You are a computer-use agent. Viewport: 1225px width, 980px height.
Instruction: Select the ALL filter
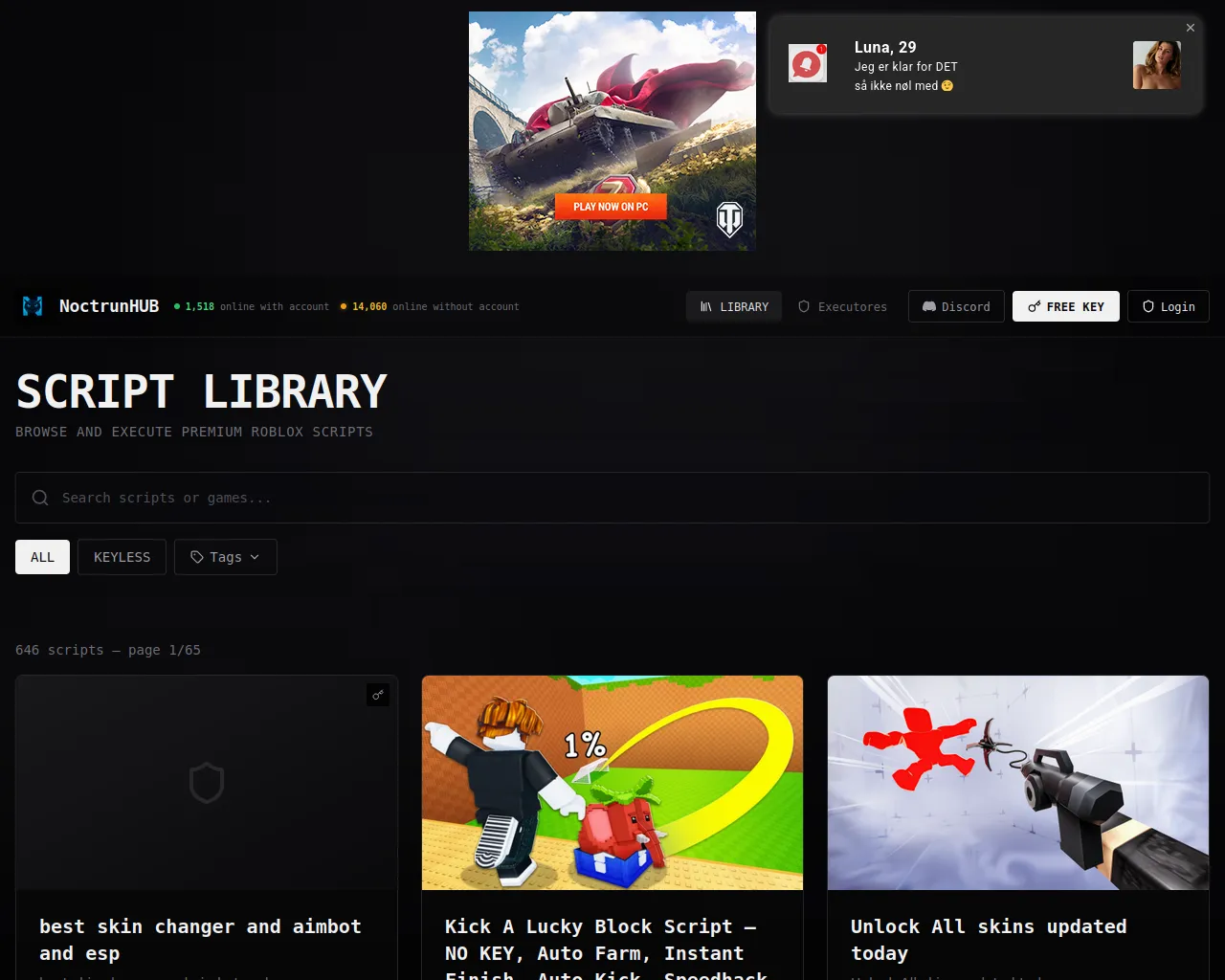point(42,557)
